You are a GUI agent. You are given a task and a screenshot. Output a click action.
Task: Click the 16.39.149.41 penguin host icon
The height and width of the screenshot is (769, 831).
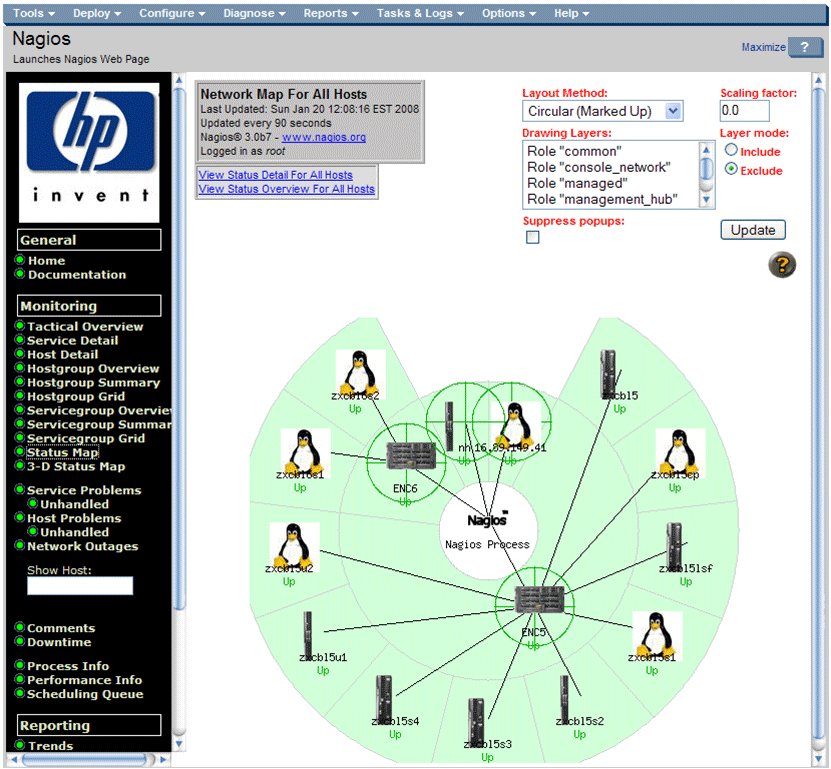(x=516, y=426)
